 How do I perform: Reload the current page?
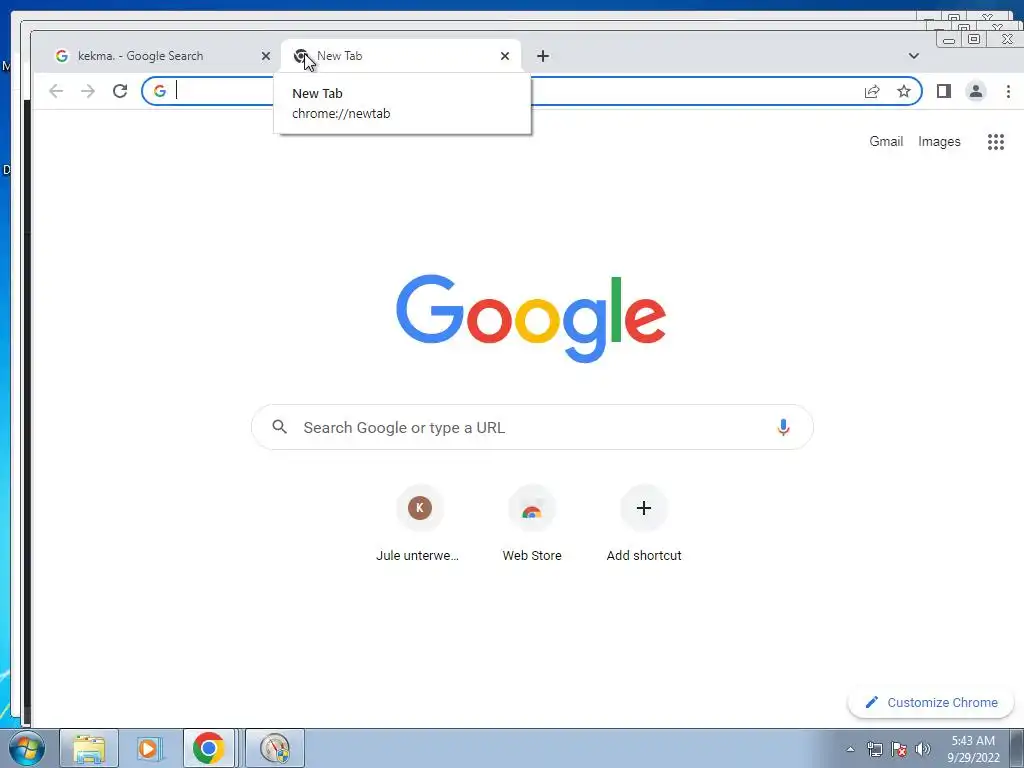pos(120,91)
